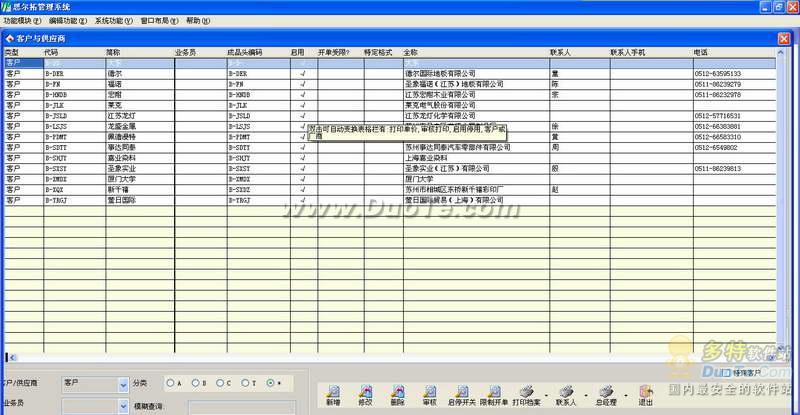800x415 pixels.
Task: Click the 总经理 general manager icon
Action: [x=605, y=395]
